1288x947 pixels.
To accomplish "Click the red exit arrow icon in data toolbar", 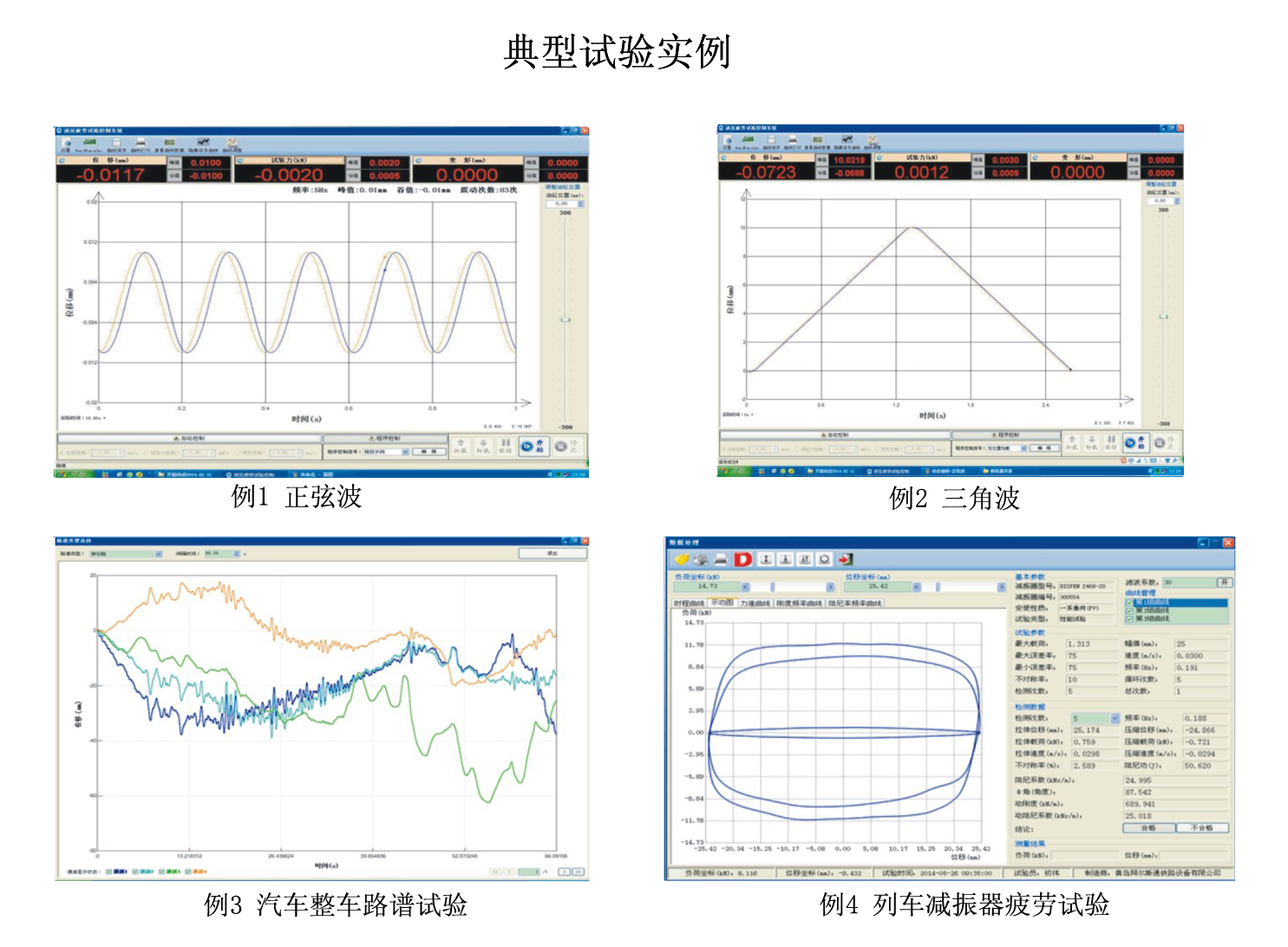I will [x=845, y=559].
